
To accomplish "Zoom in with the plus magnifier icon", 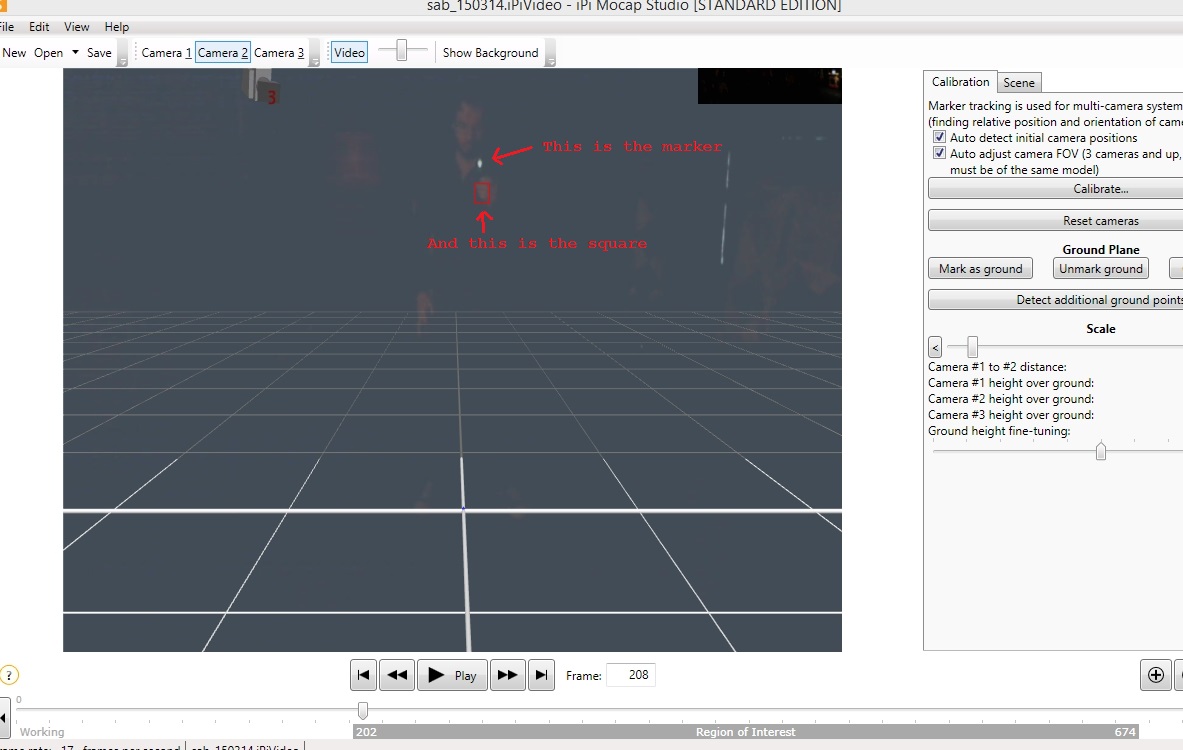I will [1155, 675].
